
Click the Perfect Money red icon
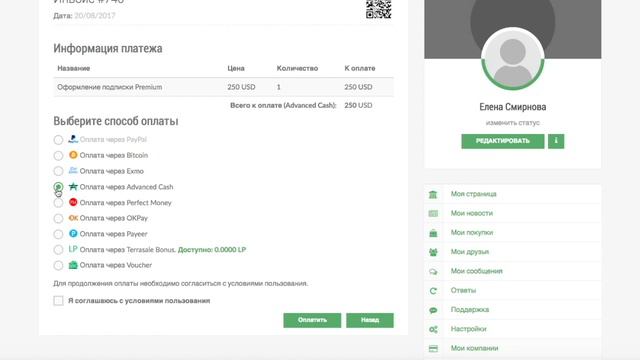pos(73,202)
